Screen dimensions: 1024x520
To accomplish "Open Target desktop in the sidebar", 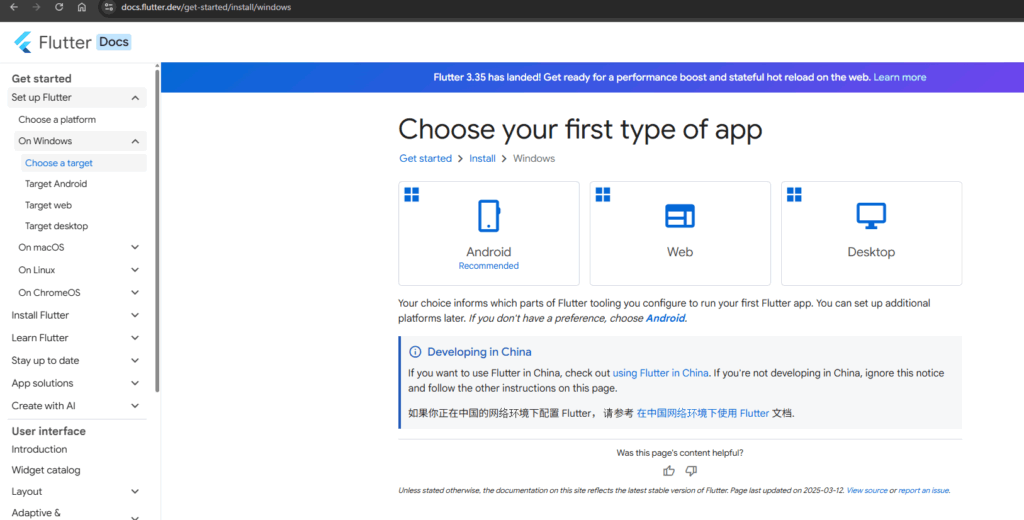I will pyautogui.click(x=56, y=226).
